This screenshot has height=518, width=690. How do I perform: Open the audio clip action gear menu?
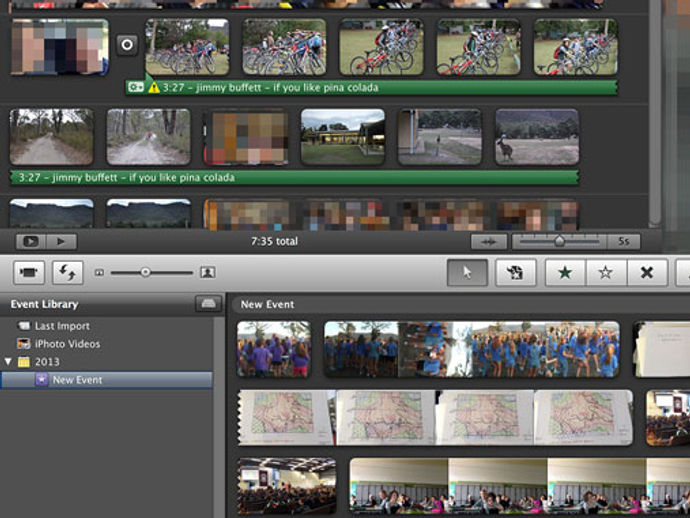pos(136,87)
